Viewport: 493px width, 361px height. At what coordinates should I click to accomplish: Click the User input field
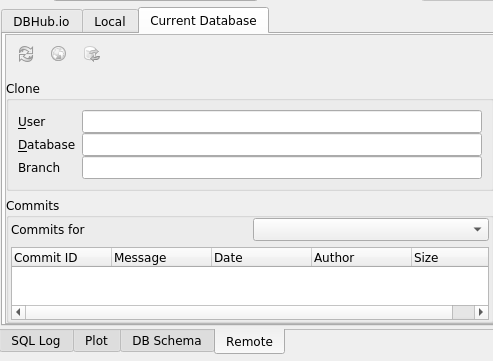(x=282, y=122)
